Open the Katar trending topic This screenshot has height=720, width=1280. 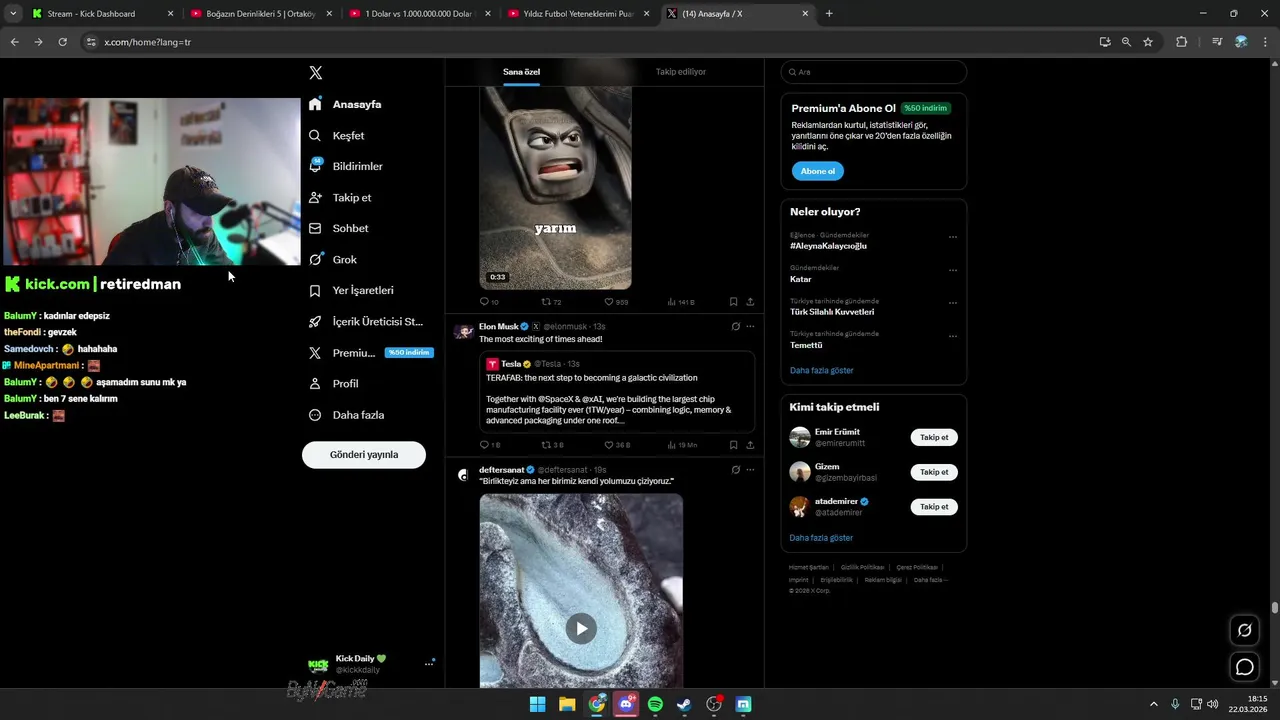point(801,279)
